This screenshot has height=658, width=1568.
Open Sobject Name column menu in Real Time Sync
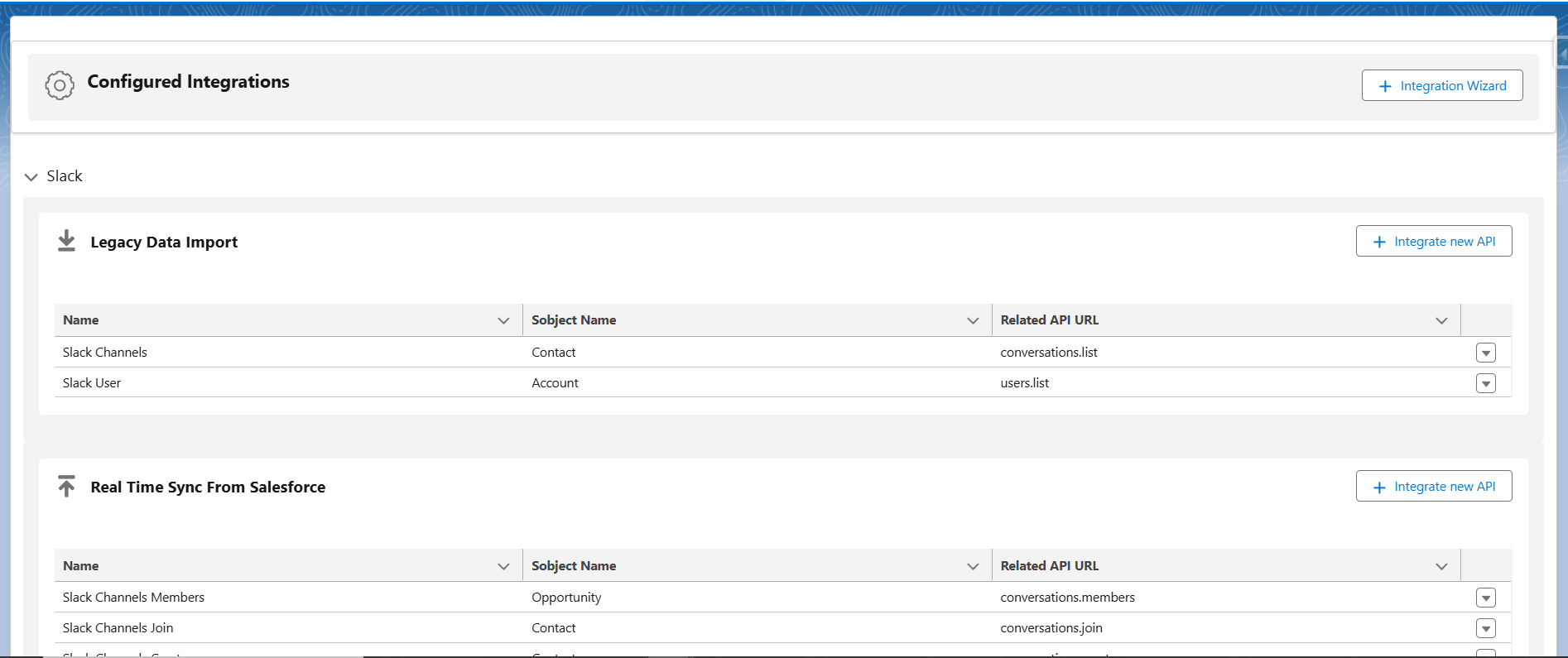click(x=973, y=566)
